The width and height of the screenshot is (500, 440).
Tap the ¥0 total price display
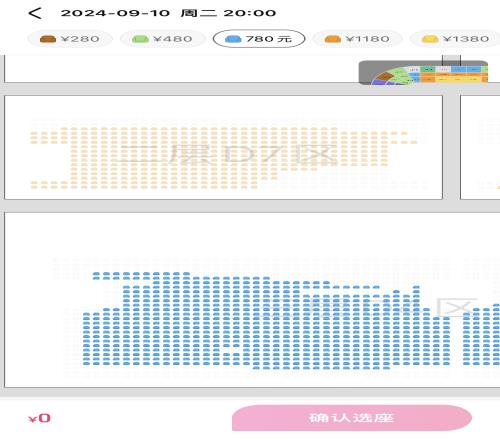pyautogui.click(x=40, y=418)
